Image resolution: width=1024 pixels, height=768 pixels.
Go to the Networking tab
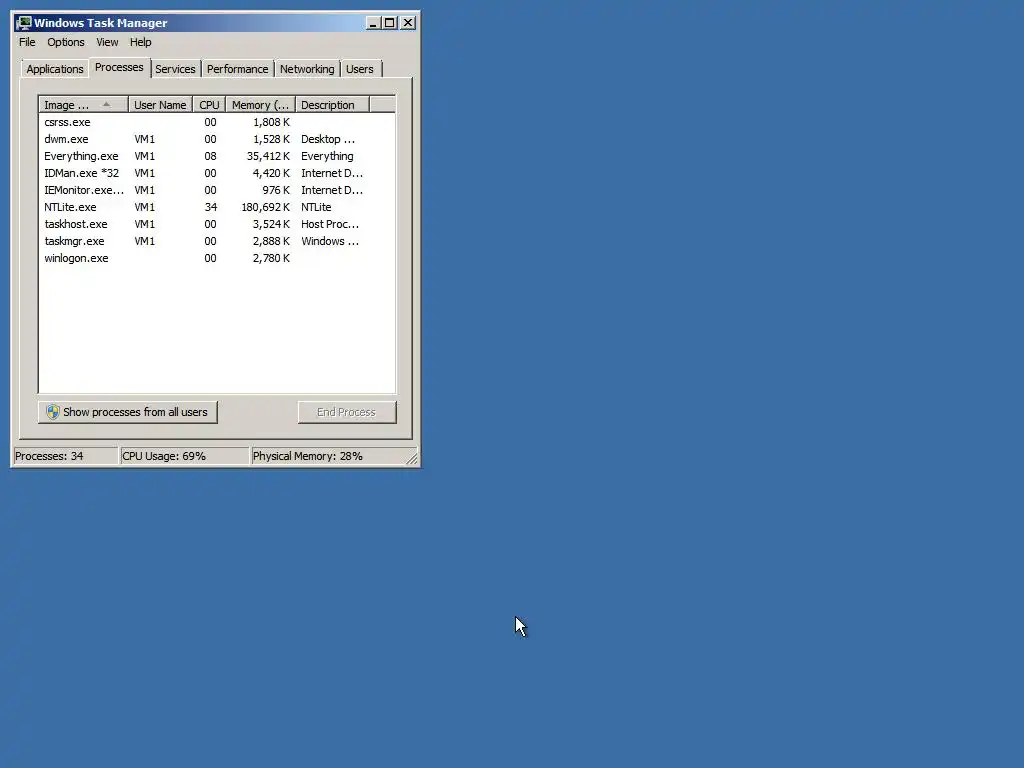[307, 69]
